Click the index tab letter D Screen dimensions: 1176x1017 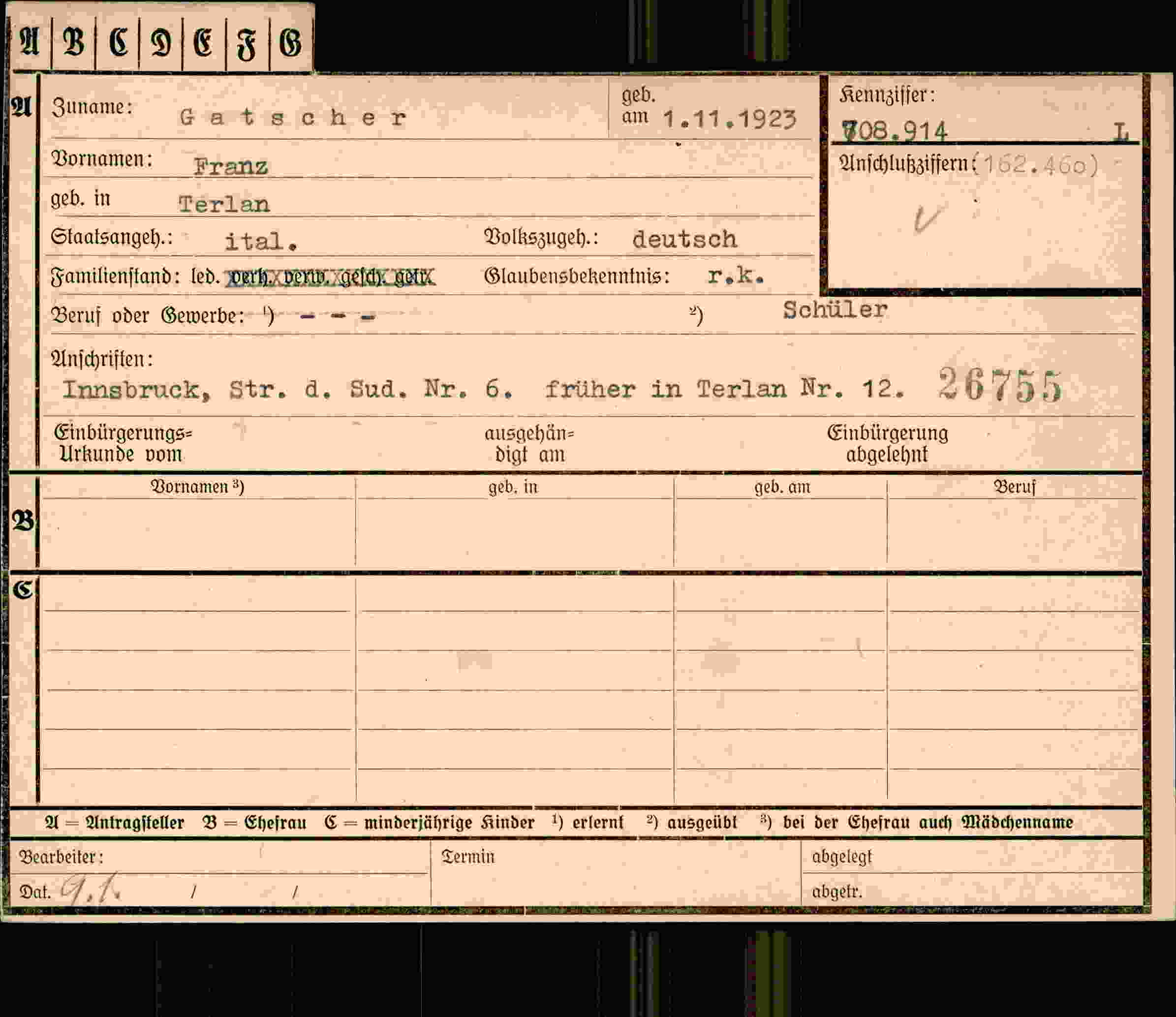tap(160, 42)
